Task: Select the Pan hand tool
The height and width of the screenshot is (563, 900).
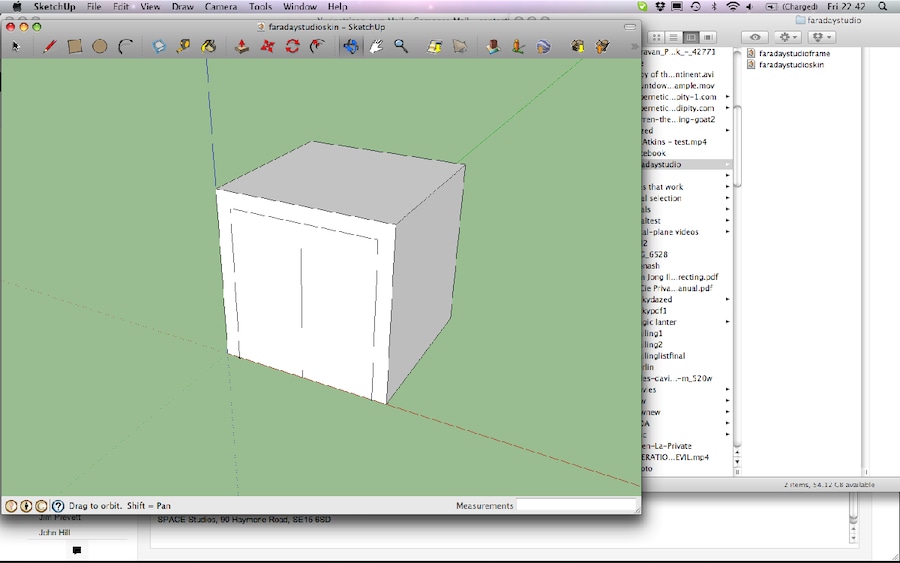Action: pos(376,46)
